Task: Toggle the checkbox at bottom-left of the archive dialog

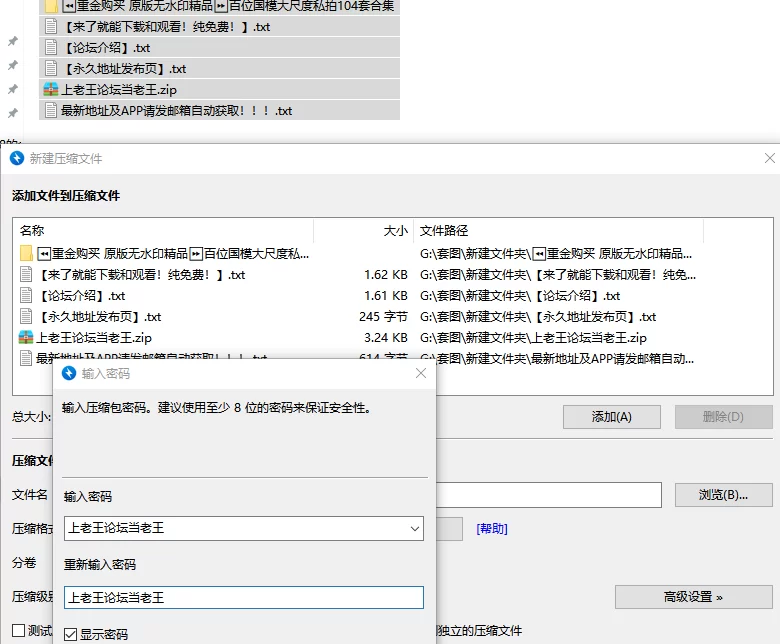Action: coord(18,631)
